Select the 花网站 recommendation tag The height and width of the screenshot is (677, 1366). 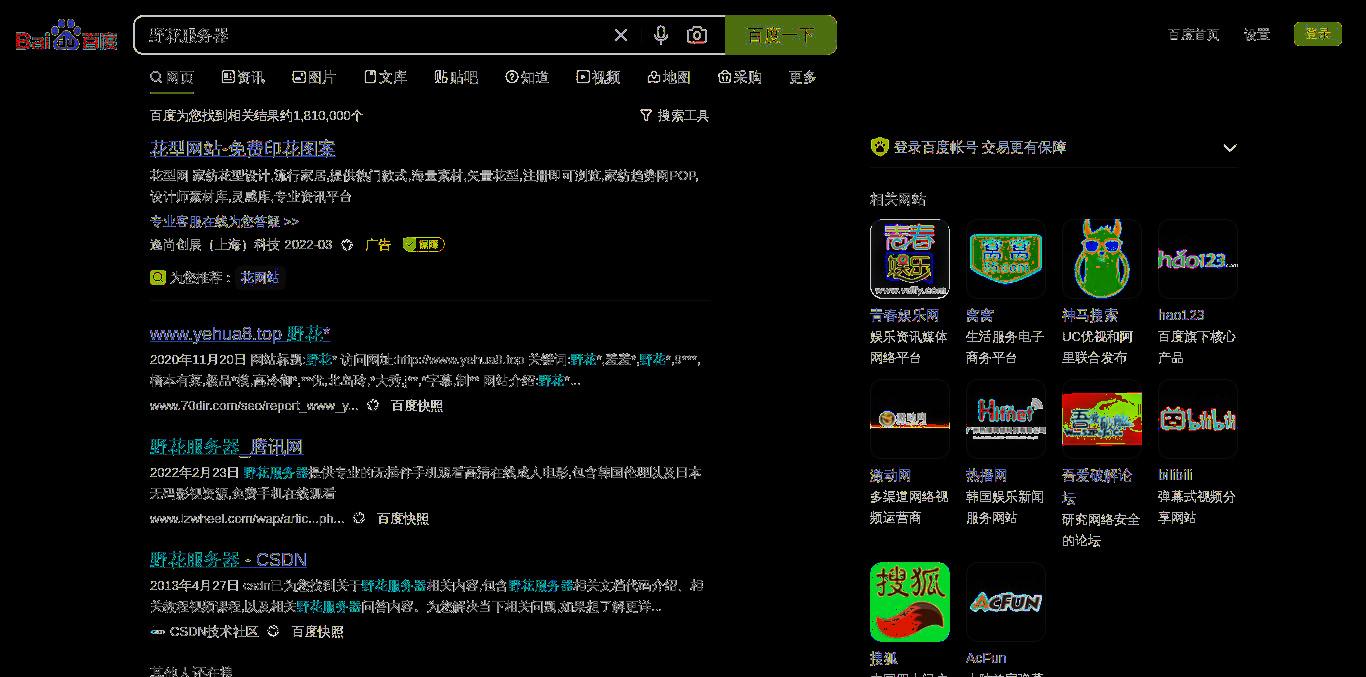pyautogui.click(x=260, y=277)
